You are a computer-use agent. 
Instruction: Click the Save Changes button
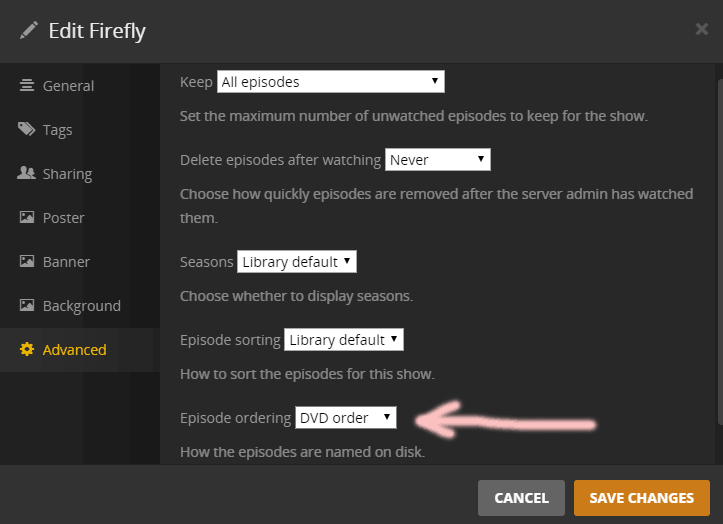641,497
